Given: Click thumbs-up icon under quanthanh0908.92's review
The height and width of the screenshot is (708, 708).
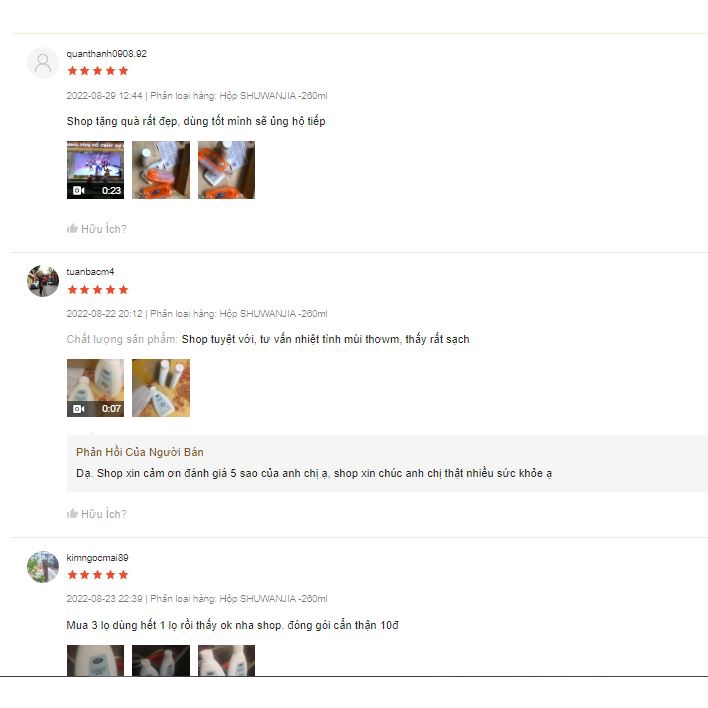Looking at the screenshot, I should (x=72, y=228).
